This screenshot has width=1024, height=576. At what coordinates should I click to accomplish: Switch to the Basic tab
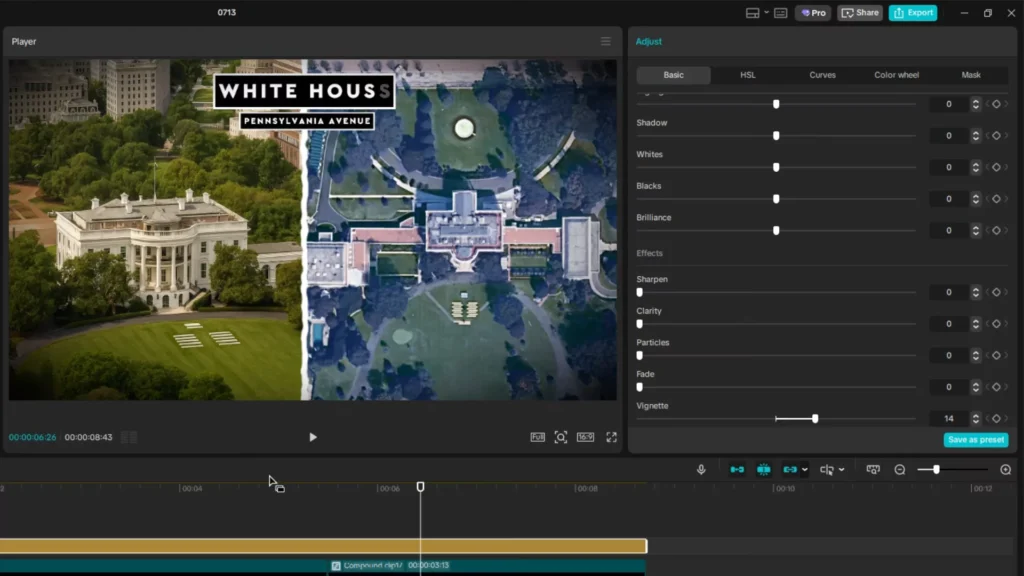point(673,75)
